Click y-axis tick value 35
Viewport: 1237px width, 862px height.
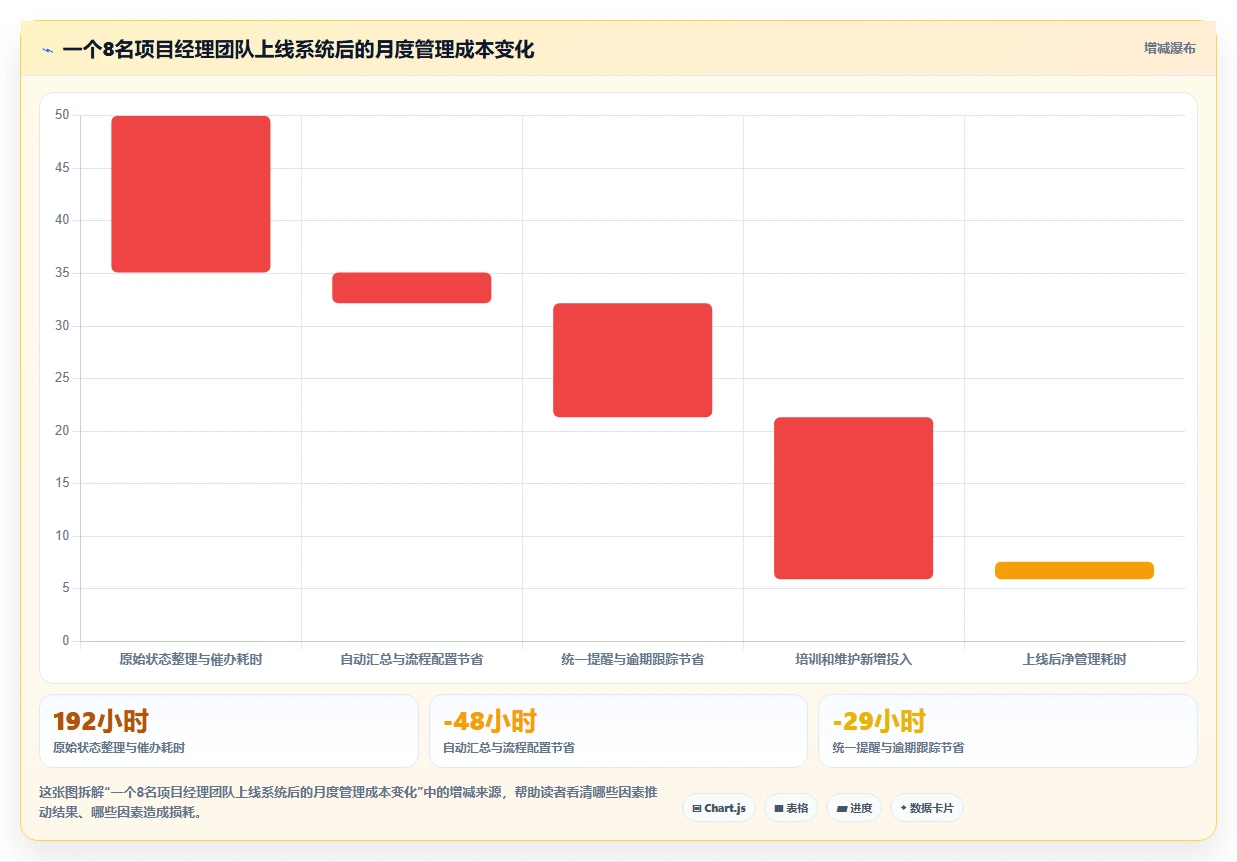62,273
